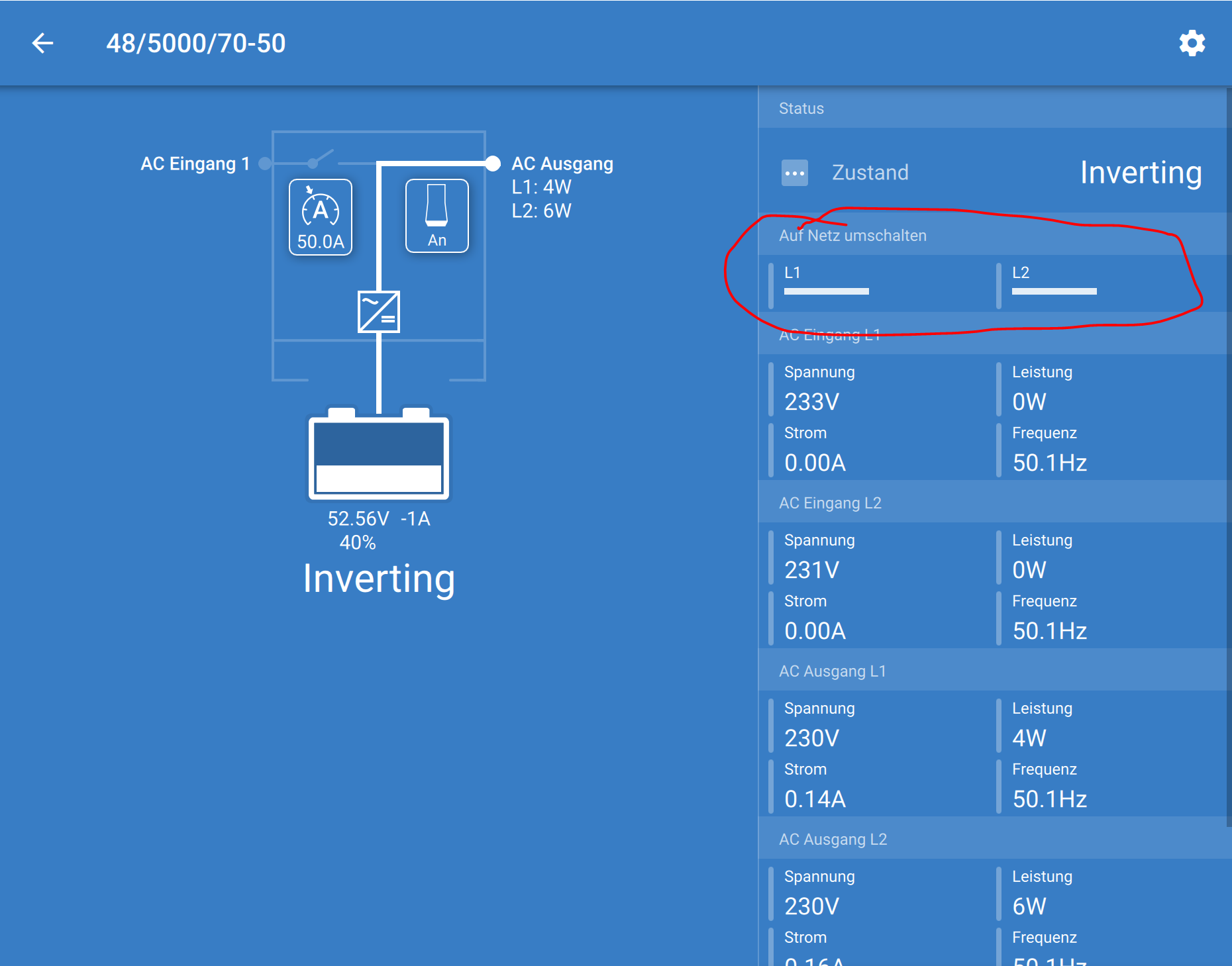This screenshot has height=966, width=1232.
Task: Click the 50.1Hz Frequenz under AC Eingang L2
Action: (x=1050, y=631)
